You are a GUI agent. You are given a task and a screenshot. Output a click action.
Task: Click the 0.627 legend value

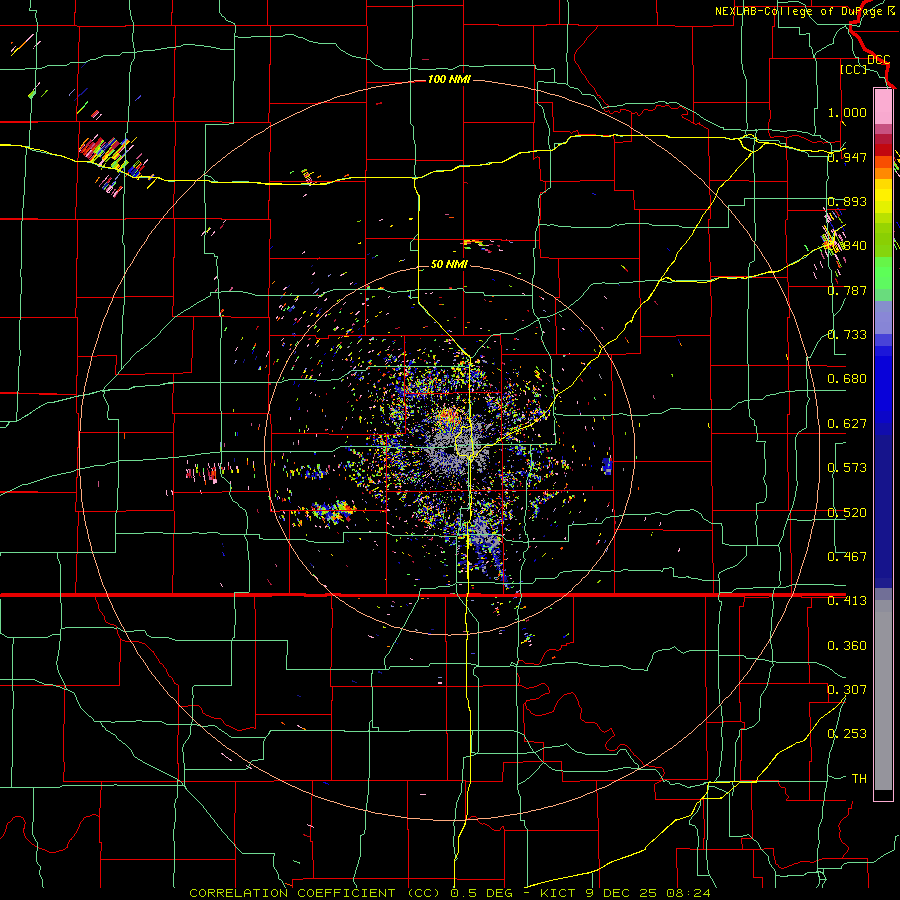point(847,424)
